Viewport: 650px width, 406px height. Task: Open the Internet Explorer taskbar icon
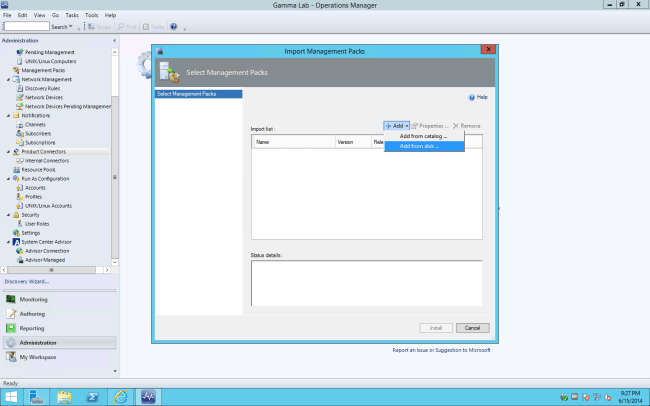coord(119,395)
